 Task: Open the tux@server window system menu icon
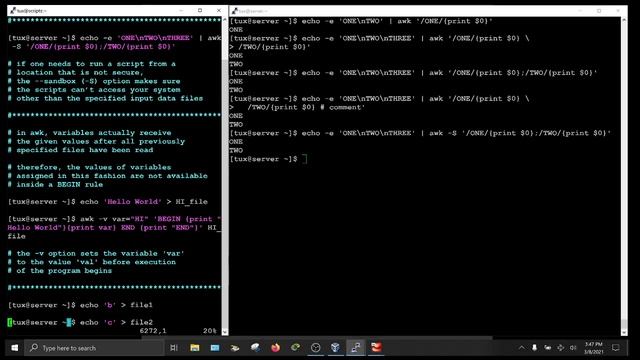(x=235, y=11)
